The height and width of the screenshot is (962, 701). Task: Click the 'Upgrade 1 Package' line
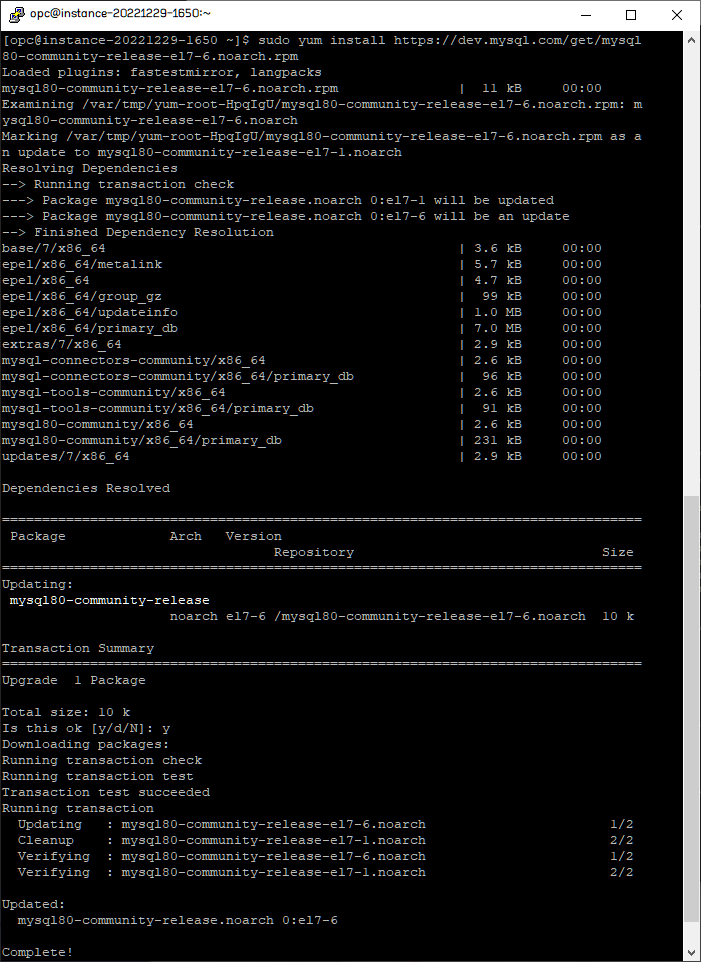pyautogui.click(x=74, y=680)
